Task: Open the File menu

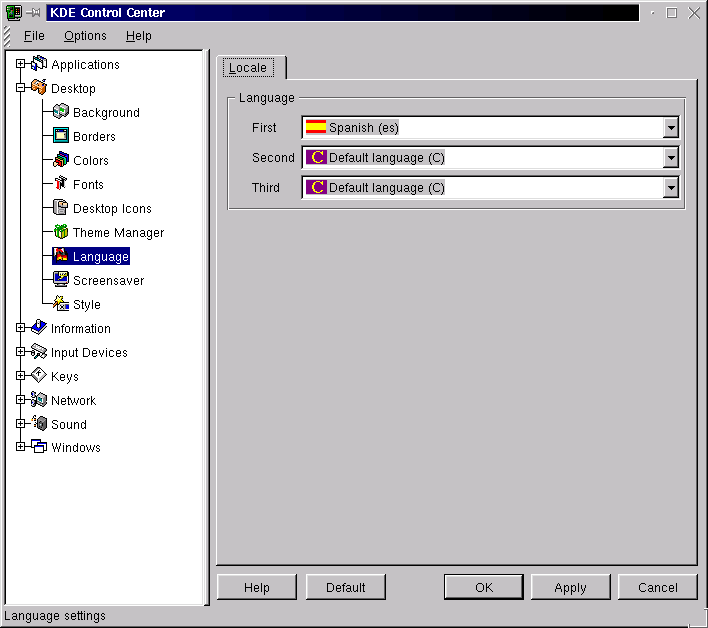Action: pos(34,36)
